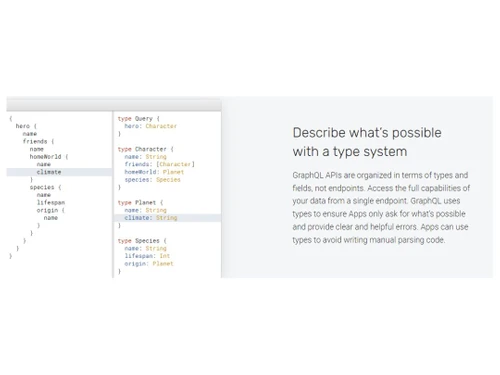Click "name: String" inside type Planet
The image size is (500, 375).
point(145,210)
